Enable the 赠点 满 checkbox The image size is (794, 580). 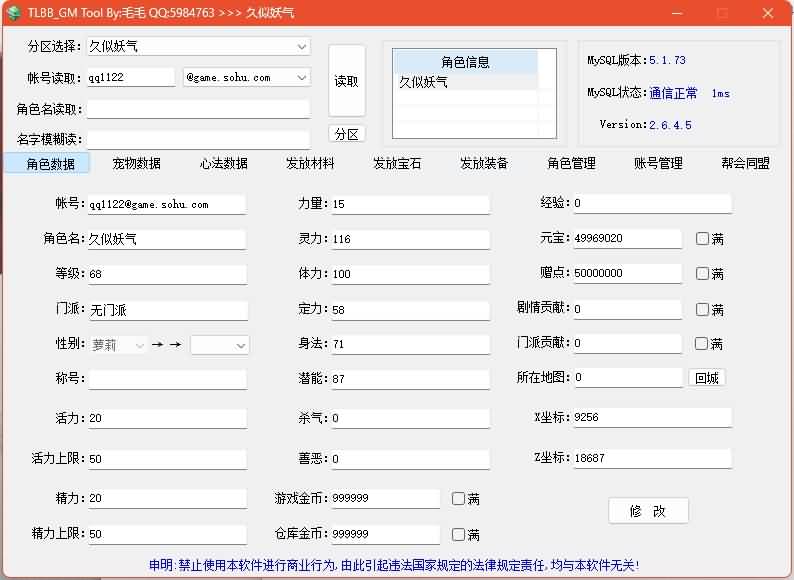tap(702, 274)
